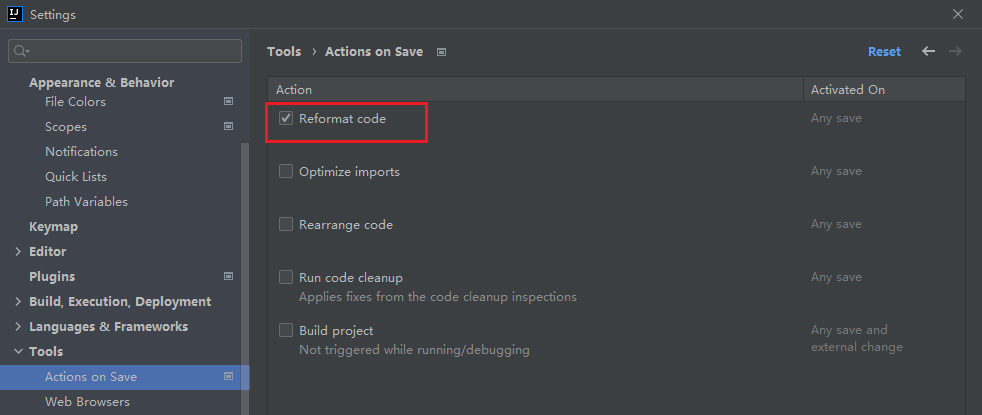Screen dimensions: 982x415
Task: Click the Reset link
Action: click(884, 52)
